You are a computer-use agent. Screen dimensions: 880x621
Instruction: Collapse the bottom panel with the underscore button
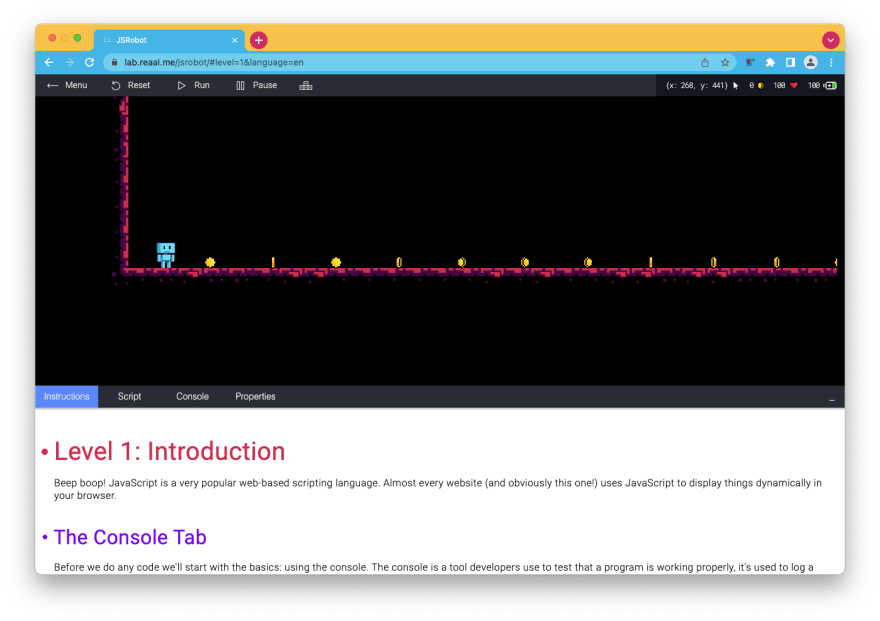[x=832, y=399]
